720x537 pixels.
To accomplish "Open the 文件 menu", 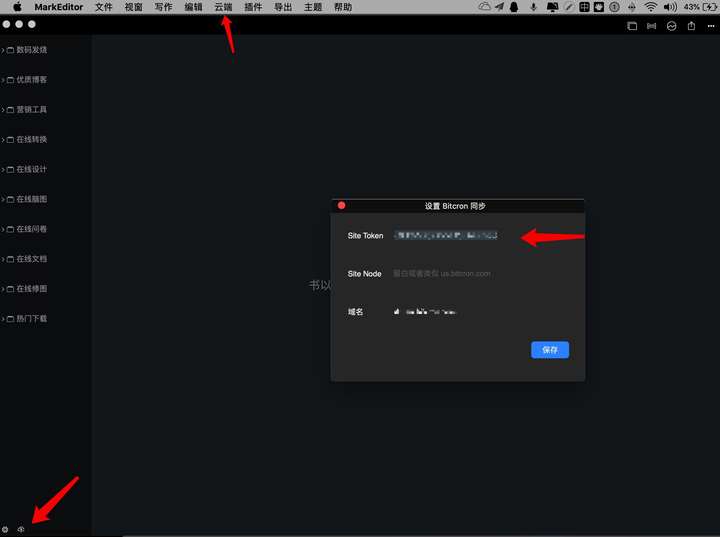I will [x=103, y=7].
